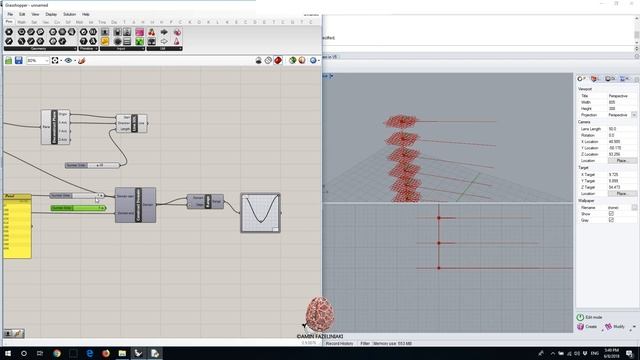Click the Open file icon

[x=9, y=60]
